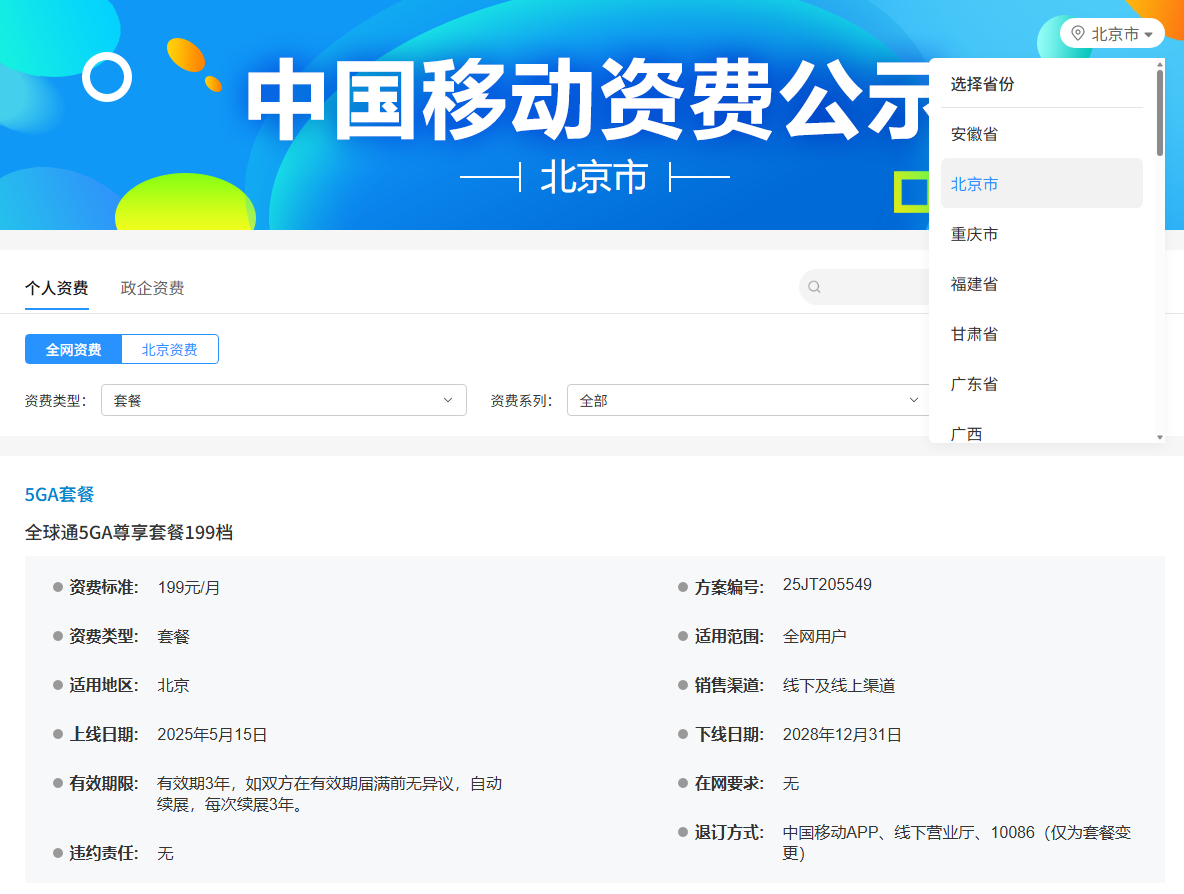Expand the 资费系列 dropdown
1184x894 pixels.
(x=746, y=400)
